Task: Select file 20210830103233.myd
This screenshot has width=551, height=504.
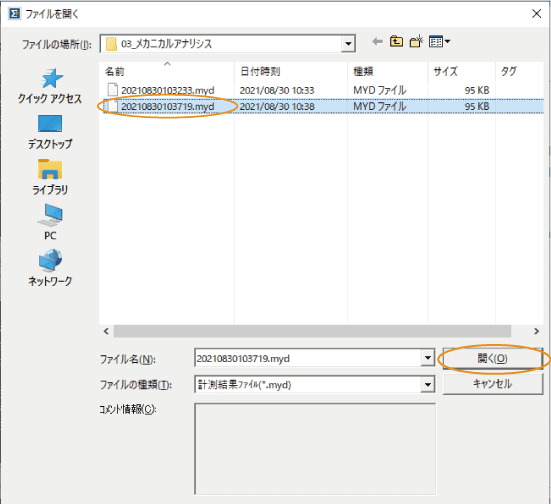Action: pos(168,90)
